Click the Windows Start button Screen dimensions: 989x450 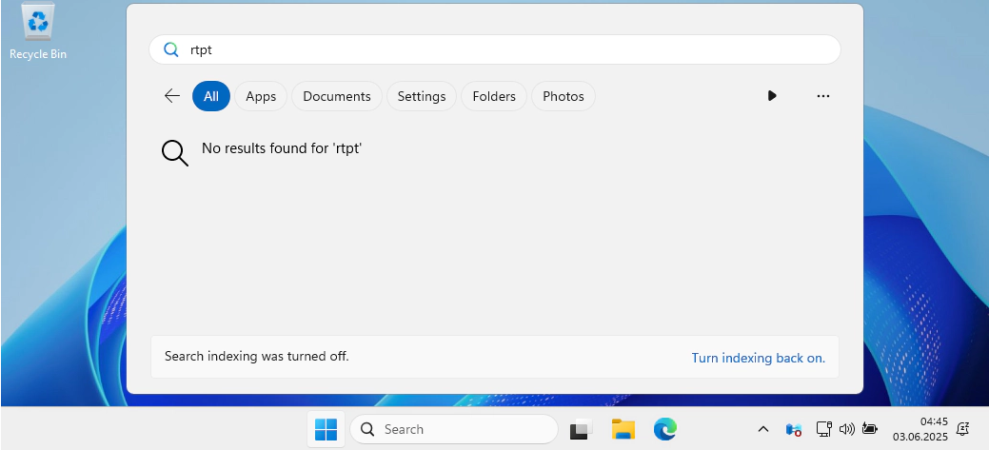click(326, 429)
